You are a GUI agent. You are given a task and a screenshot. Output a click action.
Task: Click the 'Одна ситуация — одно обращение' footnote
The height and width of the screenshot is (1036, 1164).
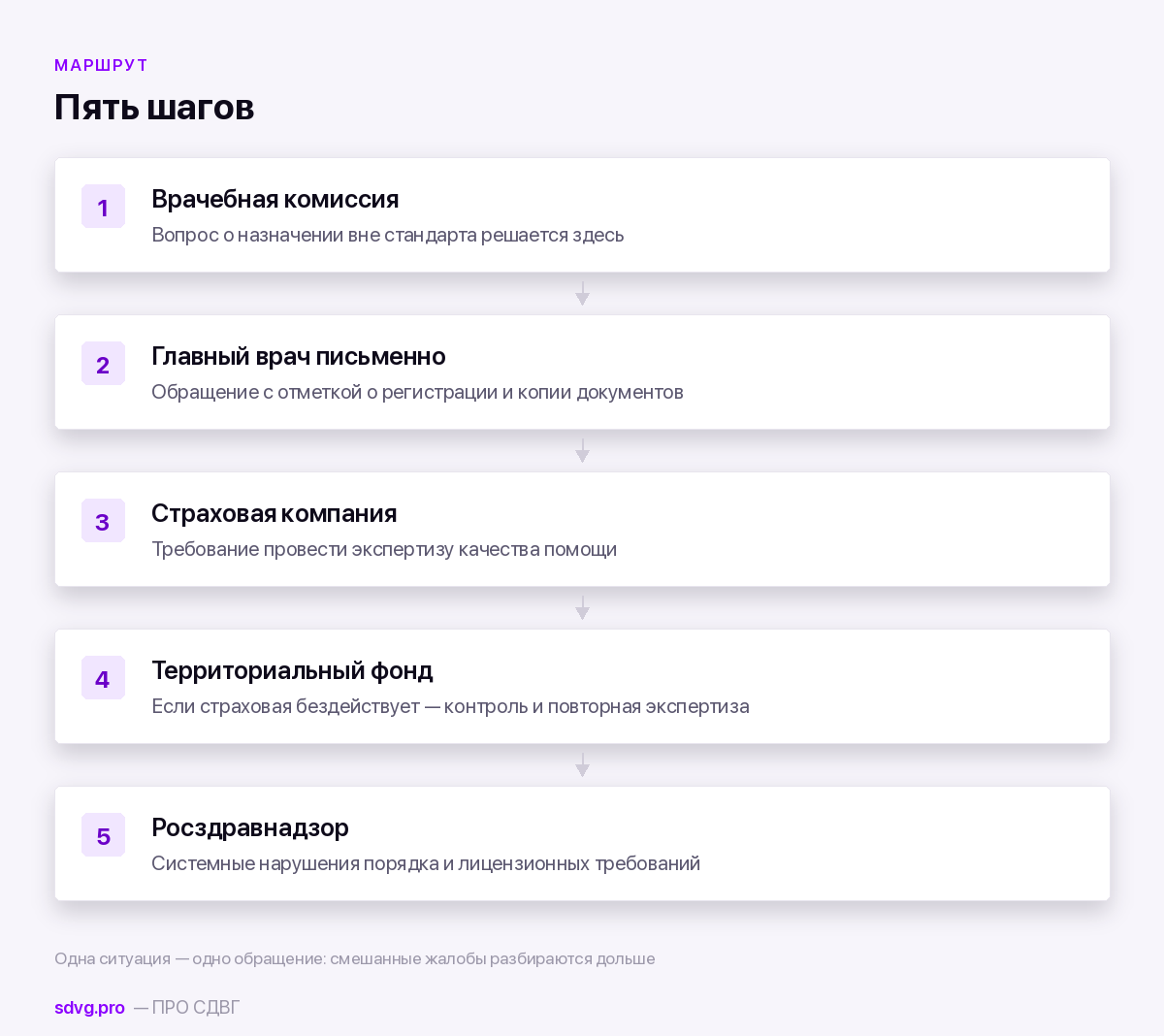pyautogui.click(x=355, y=958)
